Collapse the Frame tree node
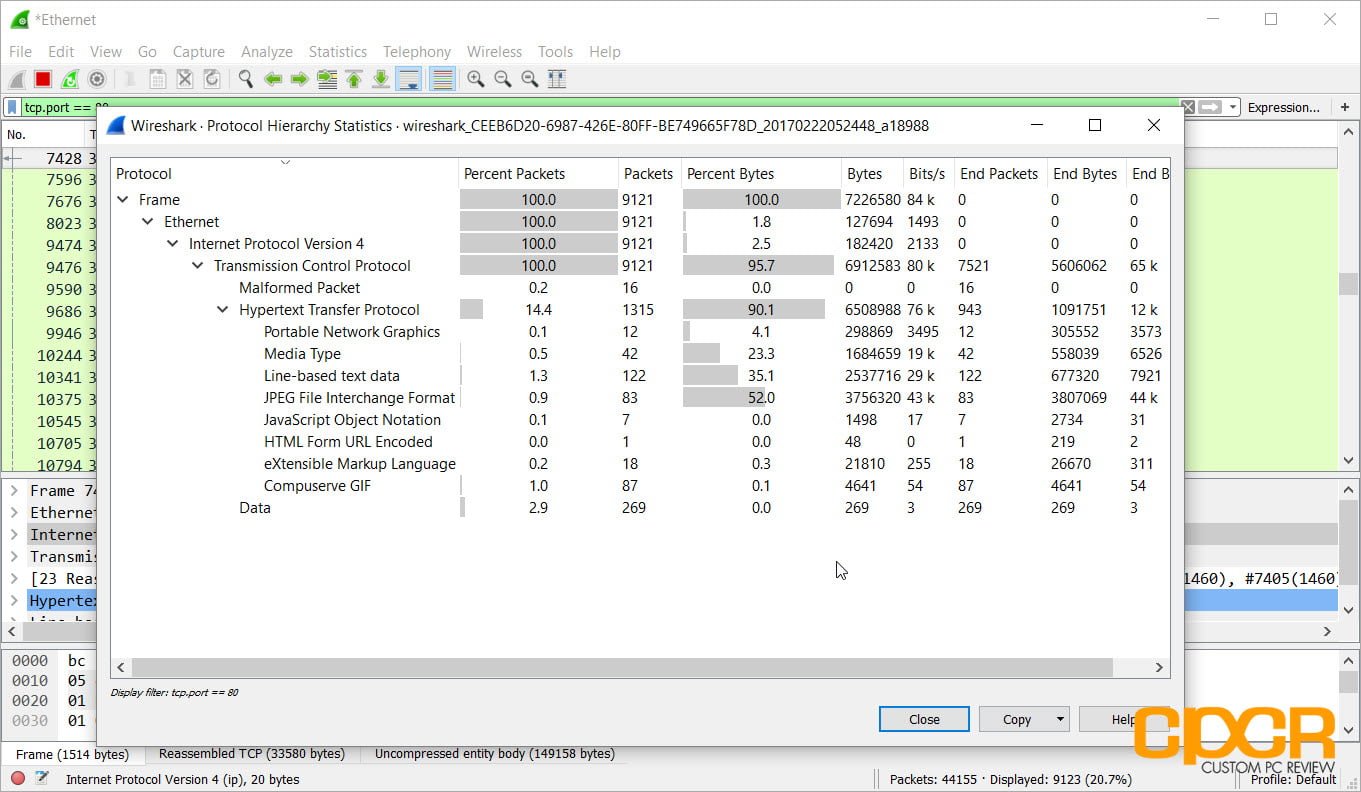This screenshot has width=1361, height=792. pos(123,200)
